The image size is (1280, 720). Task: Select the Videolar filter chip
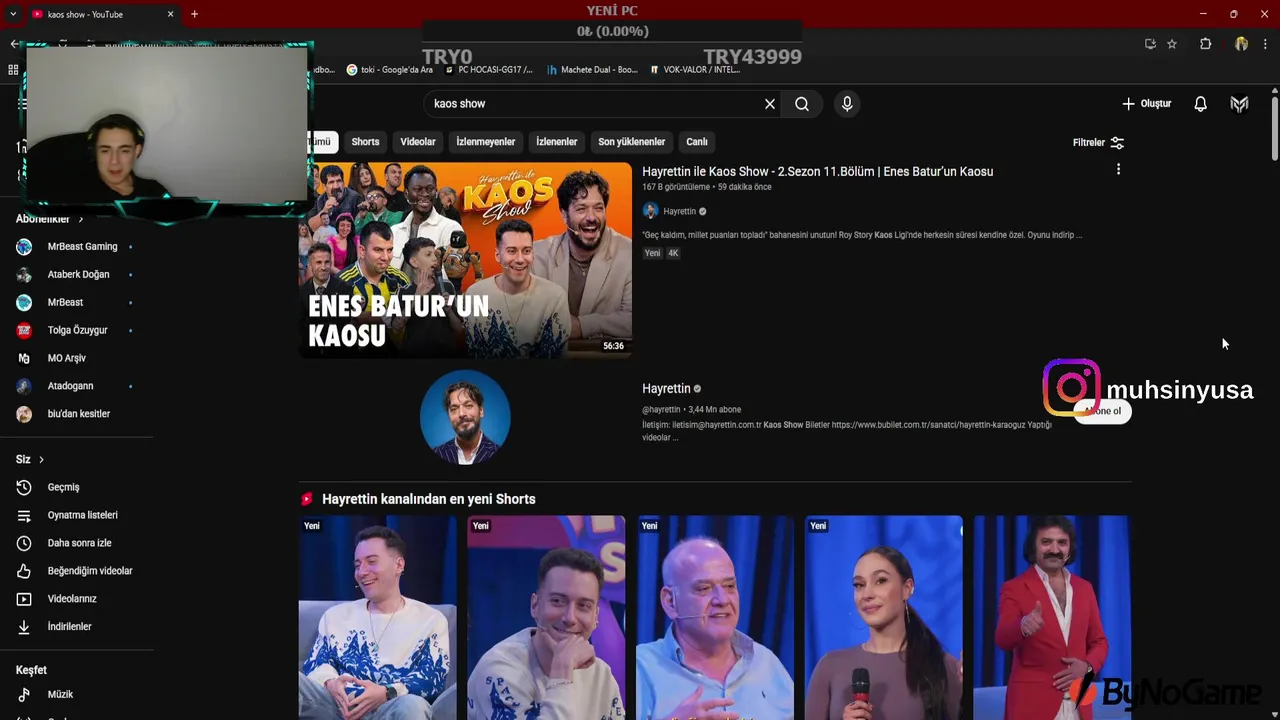tap(418, 142)
